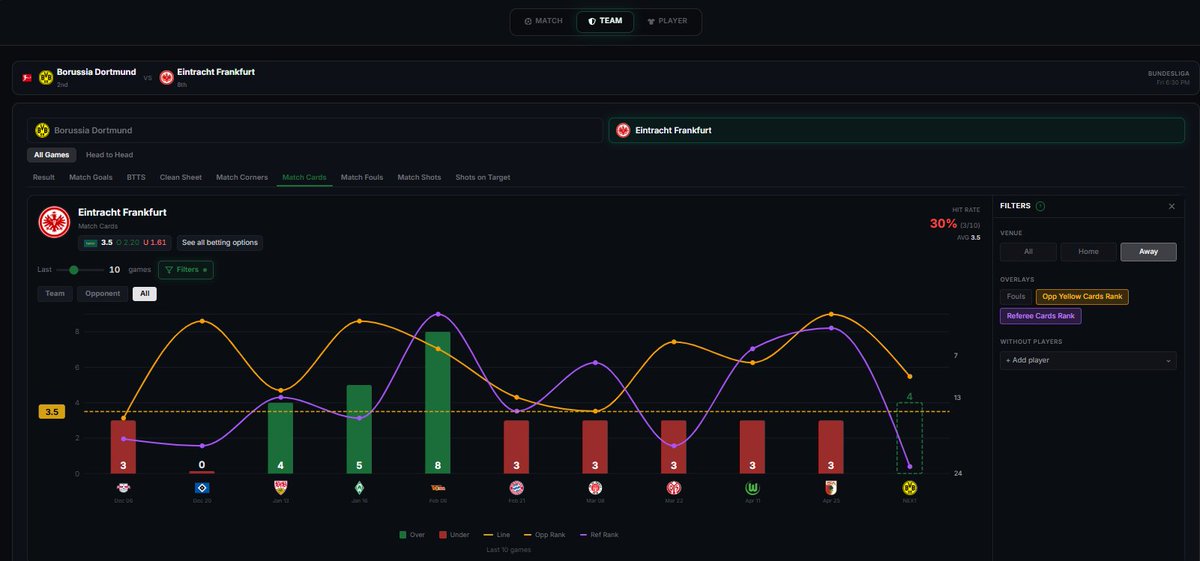This screenshot has height=561, width=1200.
Task: Click the green bar showing 5
Action: (359, 430)
